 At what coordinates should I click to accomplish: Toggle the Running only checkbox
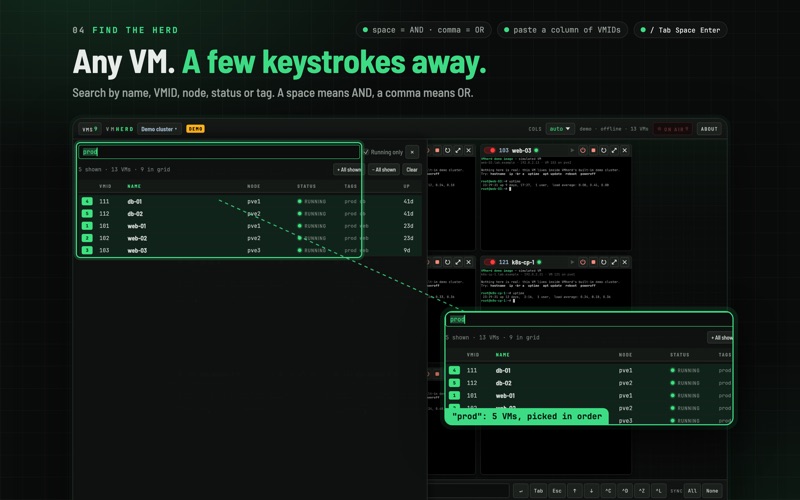pos(366,152)
